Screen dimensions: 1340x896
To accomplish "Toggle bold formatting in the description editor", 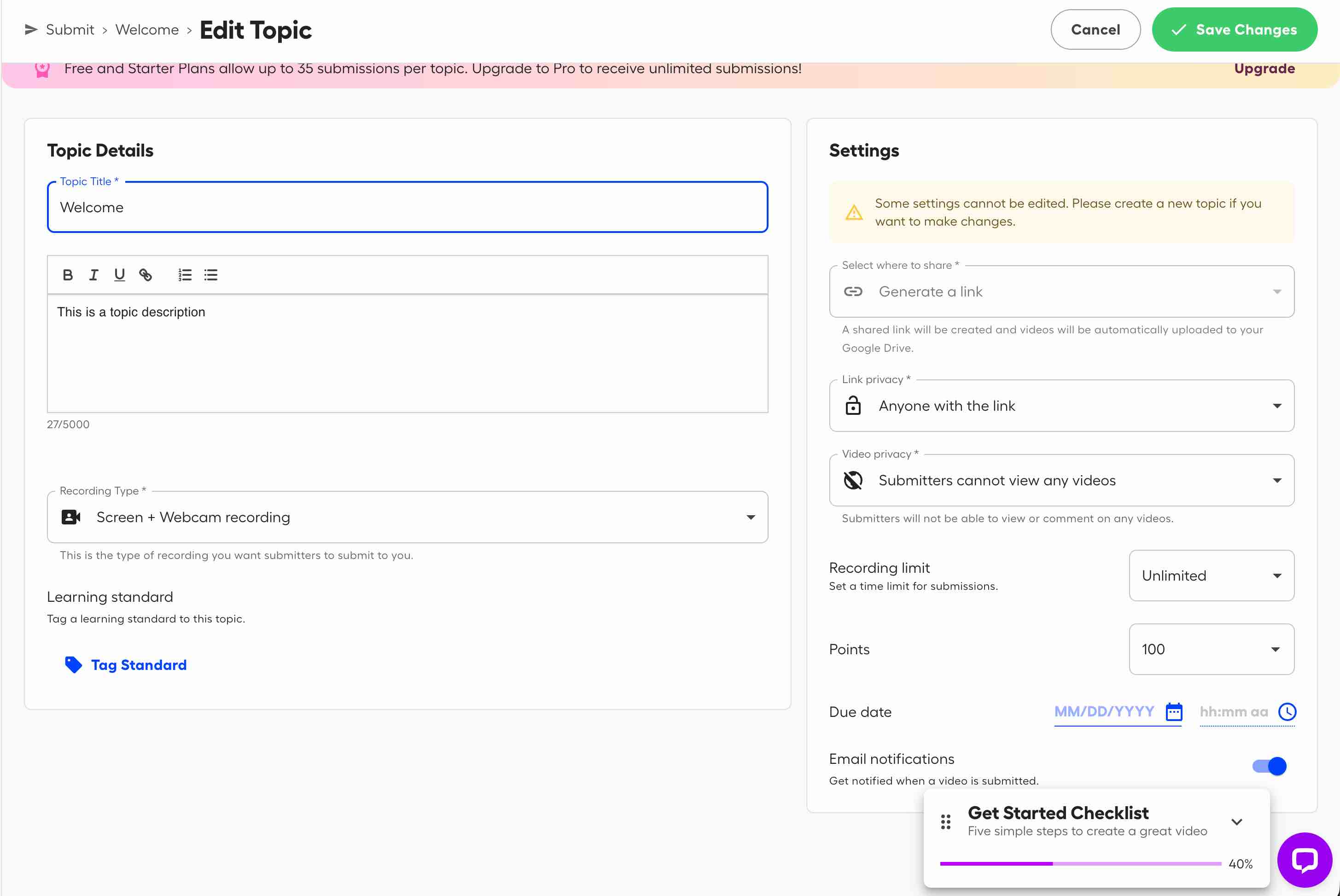I will tap(68, 275).
